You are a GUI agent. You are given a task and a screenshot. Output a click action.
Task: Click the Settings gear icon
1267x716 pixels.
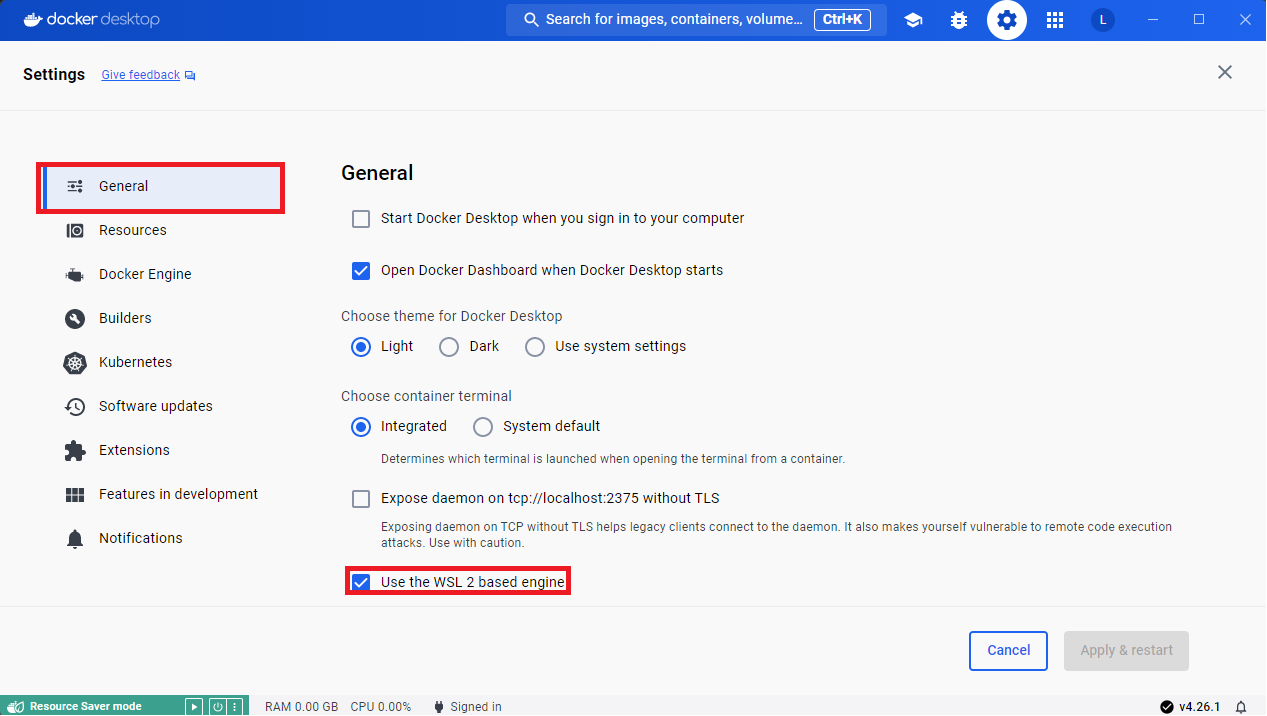(x=1007, y=20)
